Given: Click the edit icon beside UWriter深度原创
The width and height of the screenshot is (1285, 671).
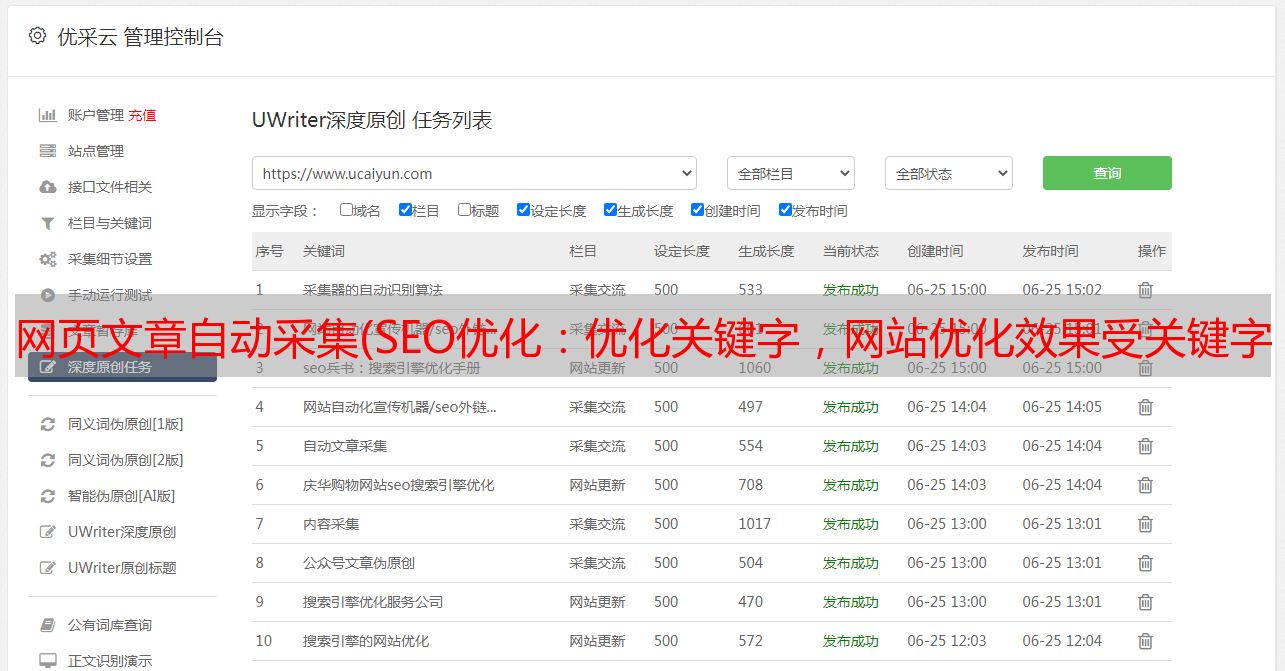Looking at the screenshot, I should pyautogui.click(x=47, y=532).
